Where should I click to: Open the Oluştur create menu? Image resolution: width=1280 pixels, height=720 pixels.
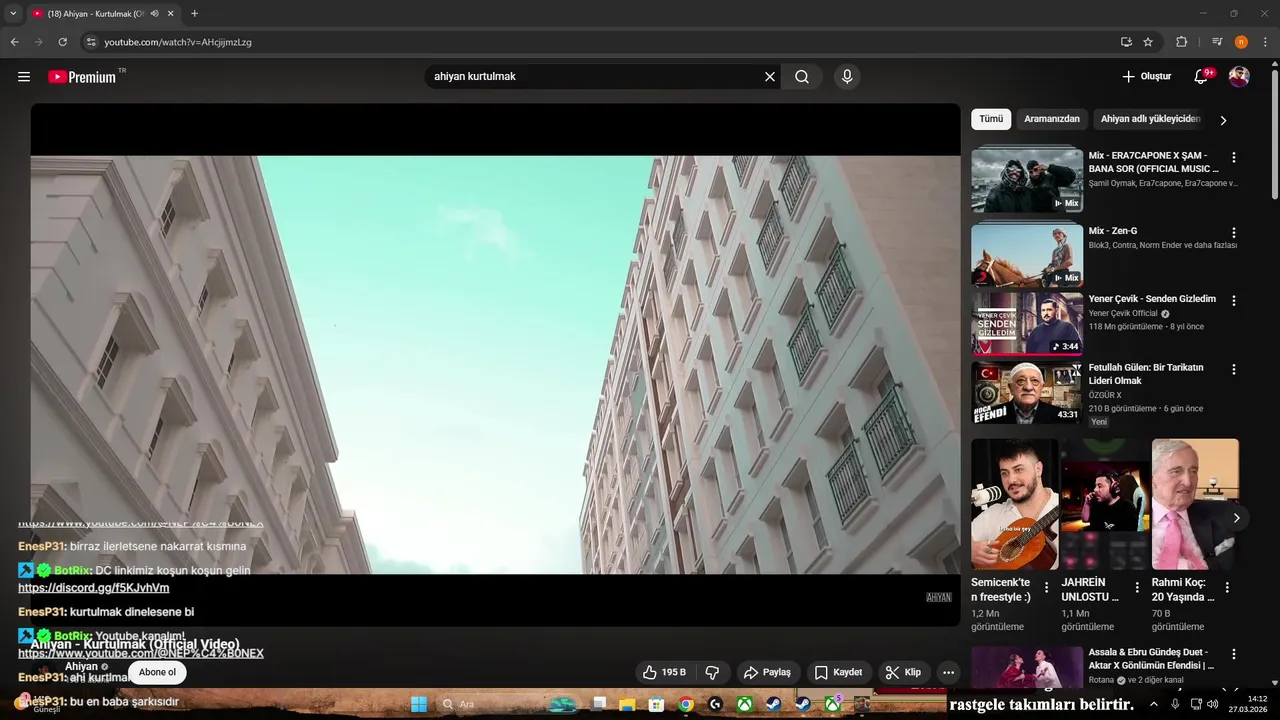(1146, 77)
